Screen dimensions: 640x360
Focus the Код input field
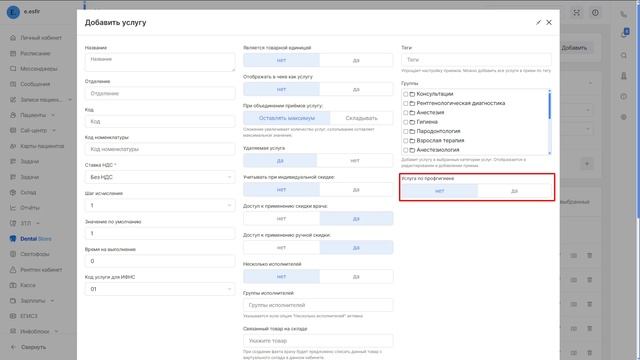(x=160, y=122)
